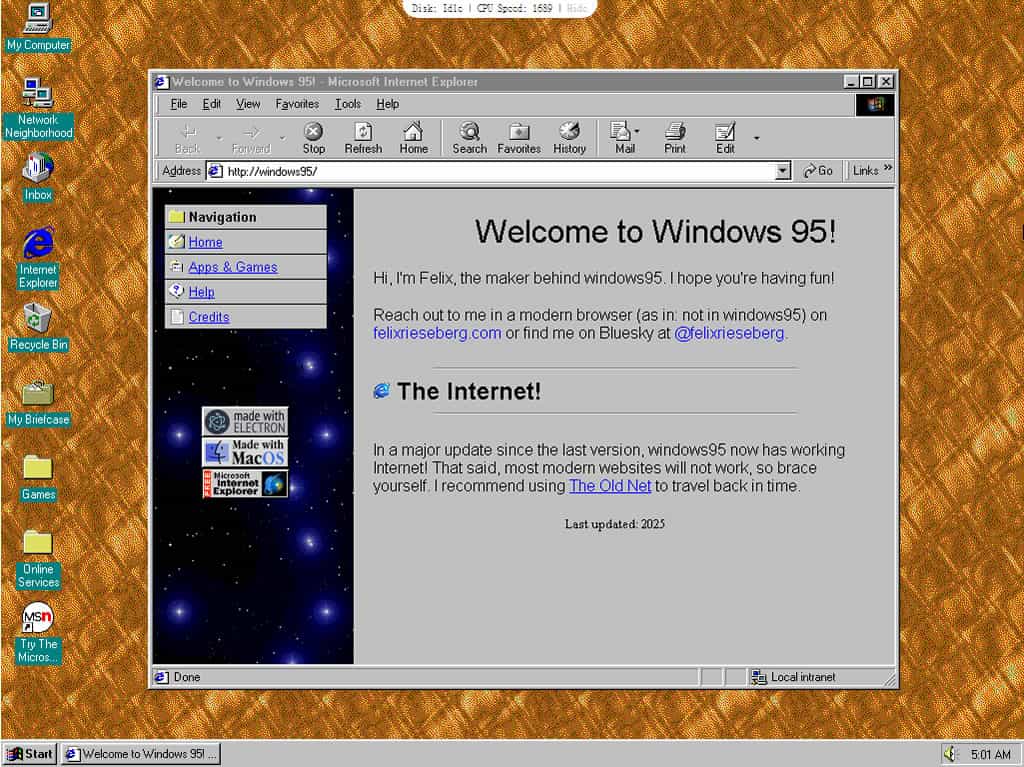Click the Start button
Screen dimensions: 1024x767
[30, 754]
